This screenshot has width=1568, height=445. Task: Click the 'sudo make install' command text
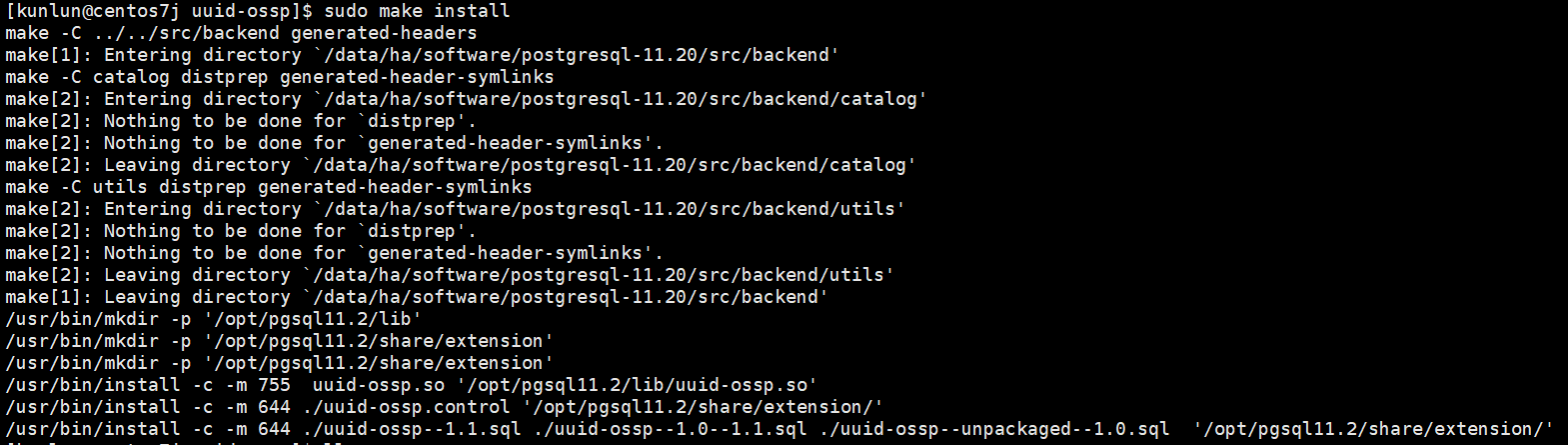pyautogui.click(x=416, y=11)
